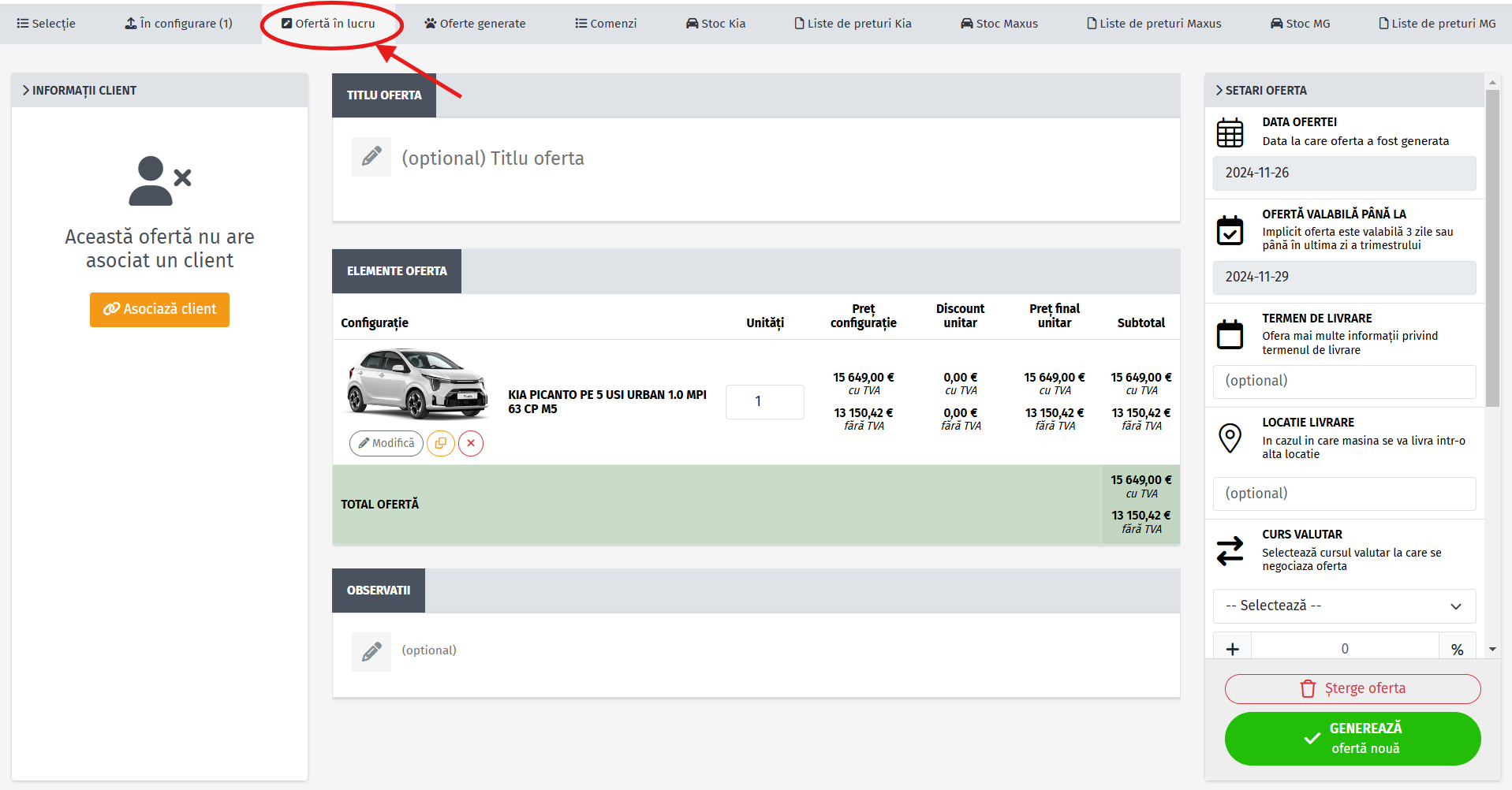Click the no-client user icon

(x=159, y=181)
